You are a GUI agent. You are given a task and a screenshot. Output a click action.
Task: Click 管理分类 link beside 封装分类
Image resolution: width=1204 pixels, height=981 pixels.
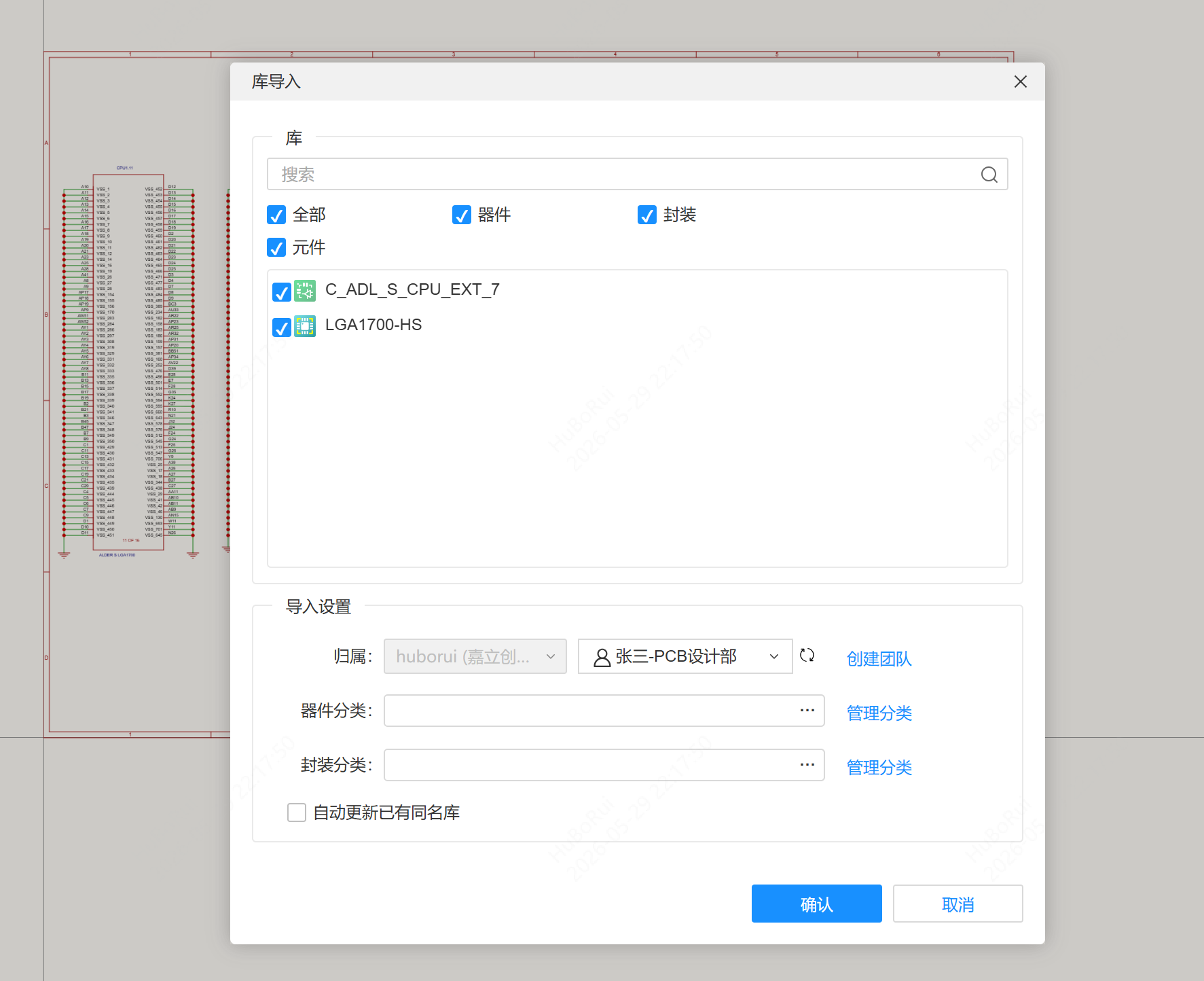coord(879,768)
